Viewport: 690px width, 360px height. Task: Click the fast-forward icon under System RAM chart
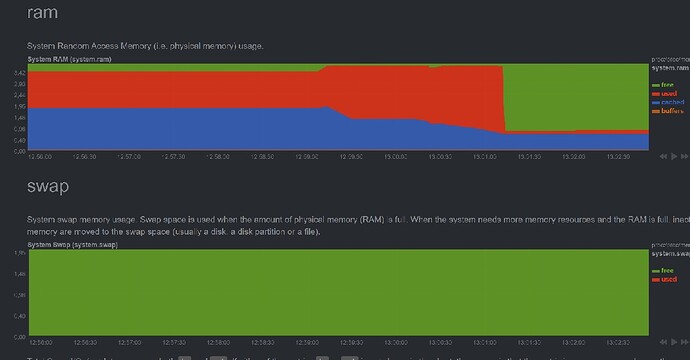click(x=684, y=156)
